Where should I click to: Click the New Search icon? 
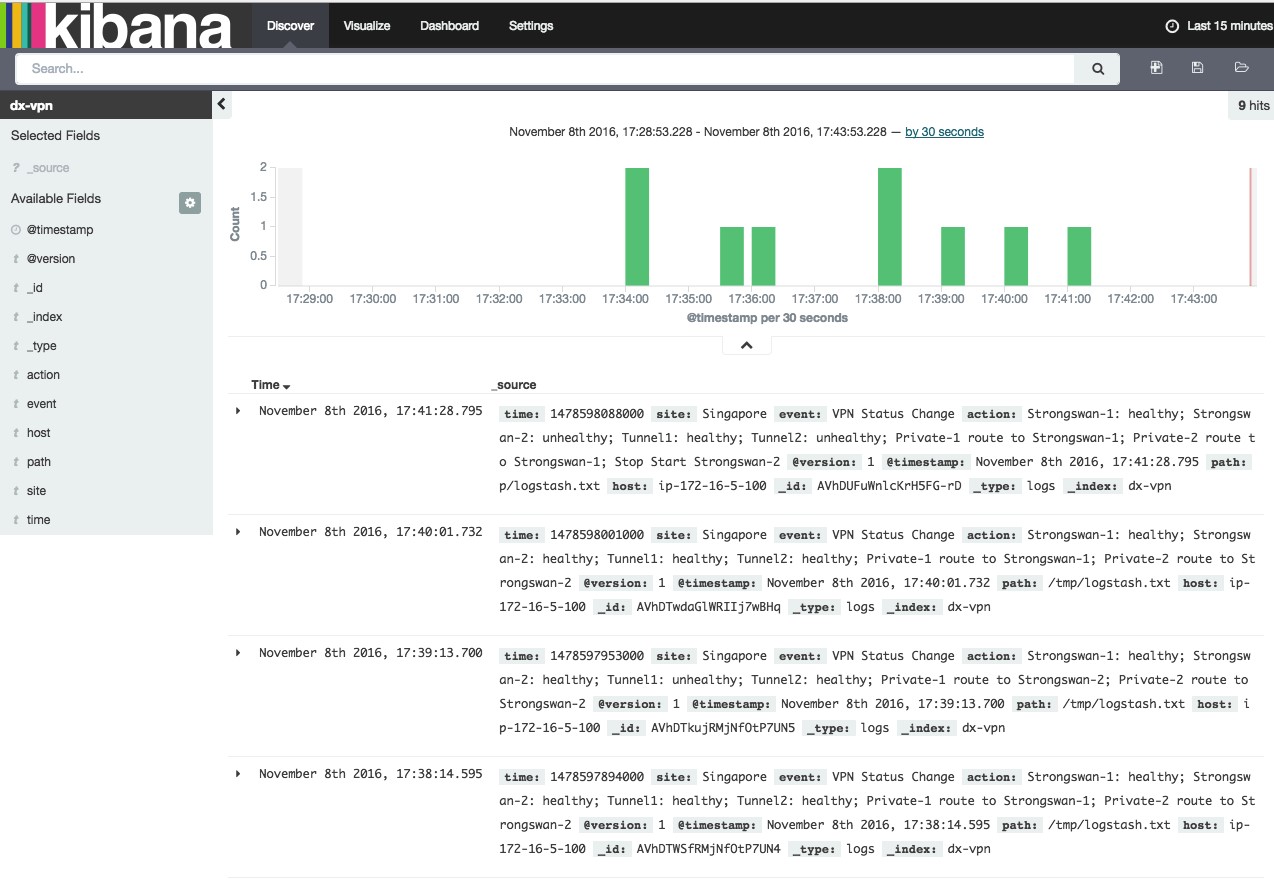(x=1156, y=68)
